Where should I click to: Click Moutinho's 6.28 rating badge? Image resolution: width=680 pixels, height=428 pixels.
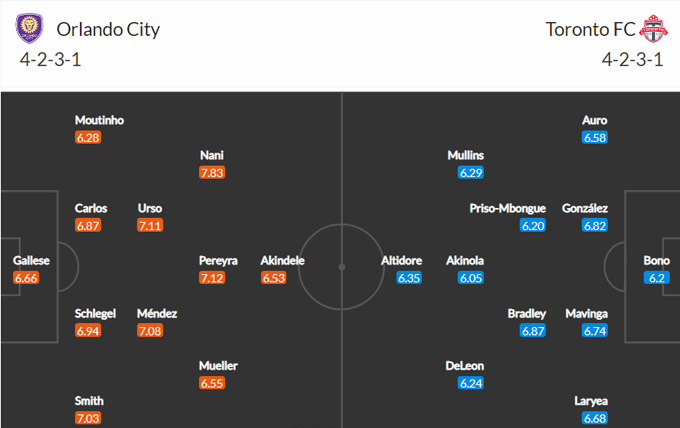[88, 138]
